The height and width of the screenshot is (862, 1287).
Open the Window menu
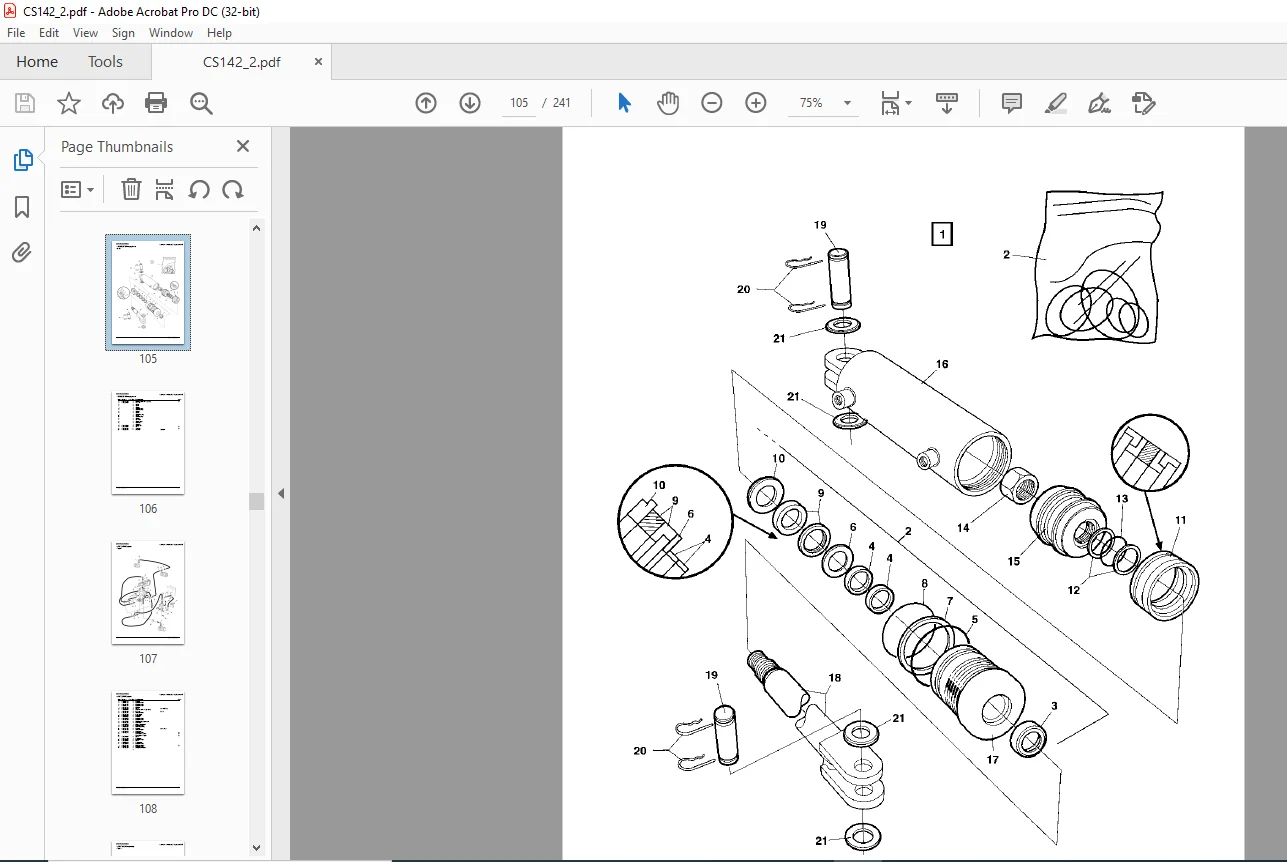tap(171, 33)
